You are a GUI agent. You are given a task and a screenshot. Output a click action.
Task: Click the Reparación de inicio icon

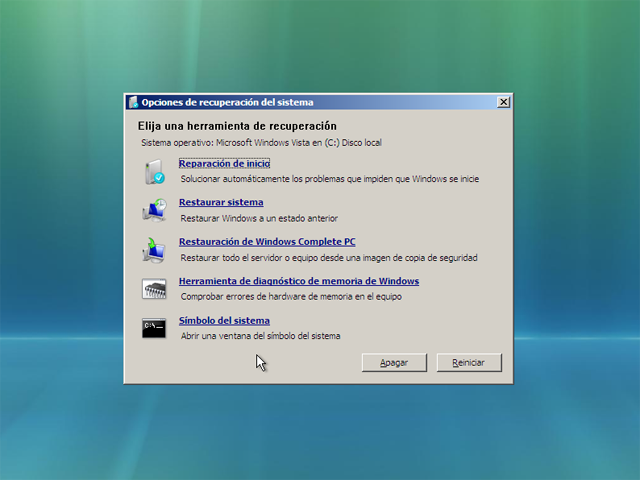pos(155,171)
